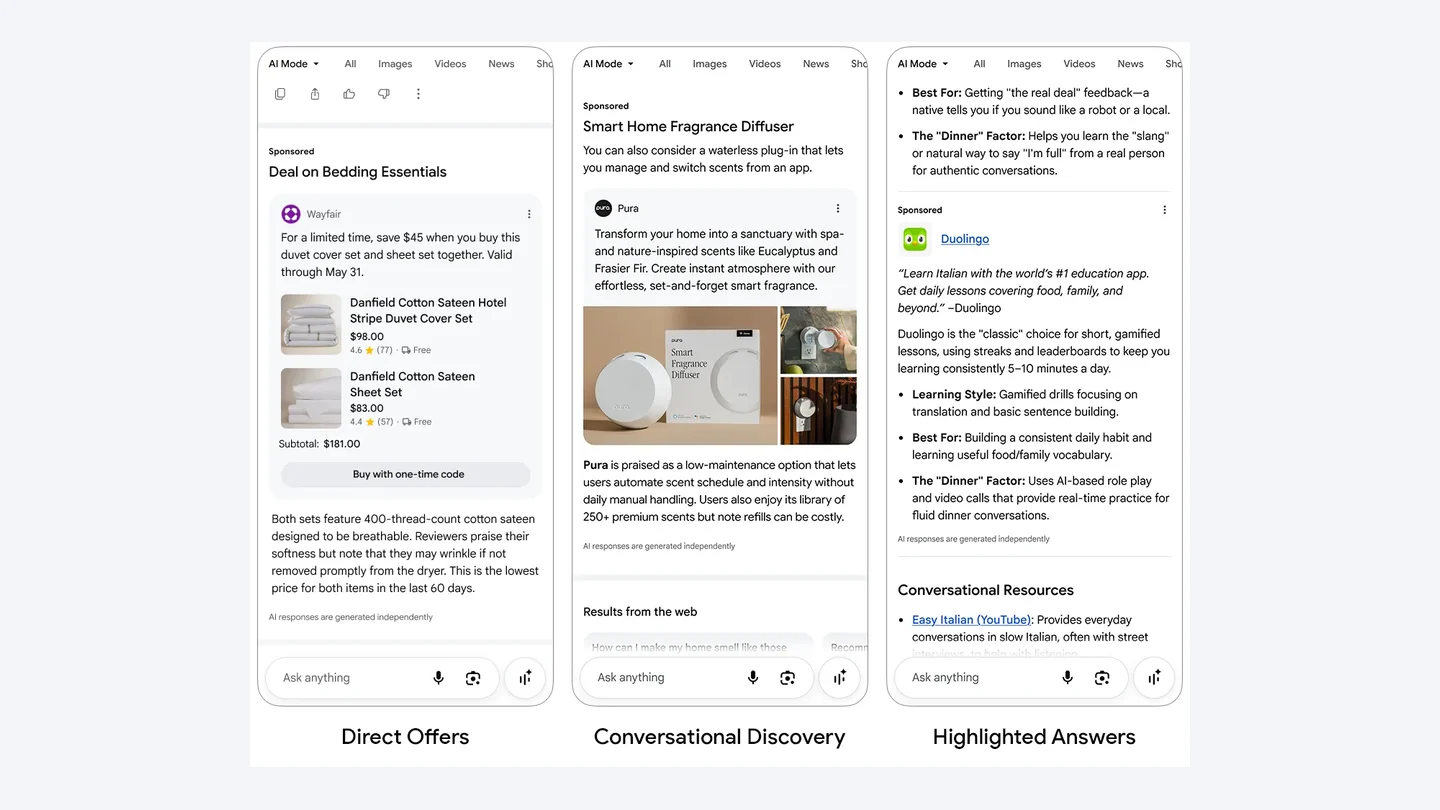The image size is (1440, 810).
Task: Click the $98.00 duvet price
Action: 367,337
